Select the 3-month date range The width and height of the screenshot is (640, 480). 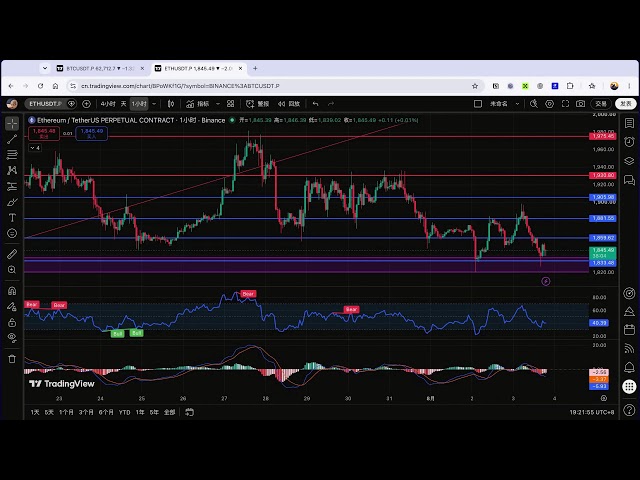[x=86, y=412]
